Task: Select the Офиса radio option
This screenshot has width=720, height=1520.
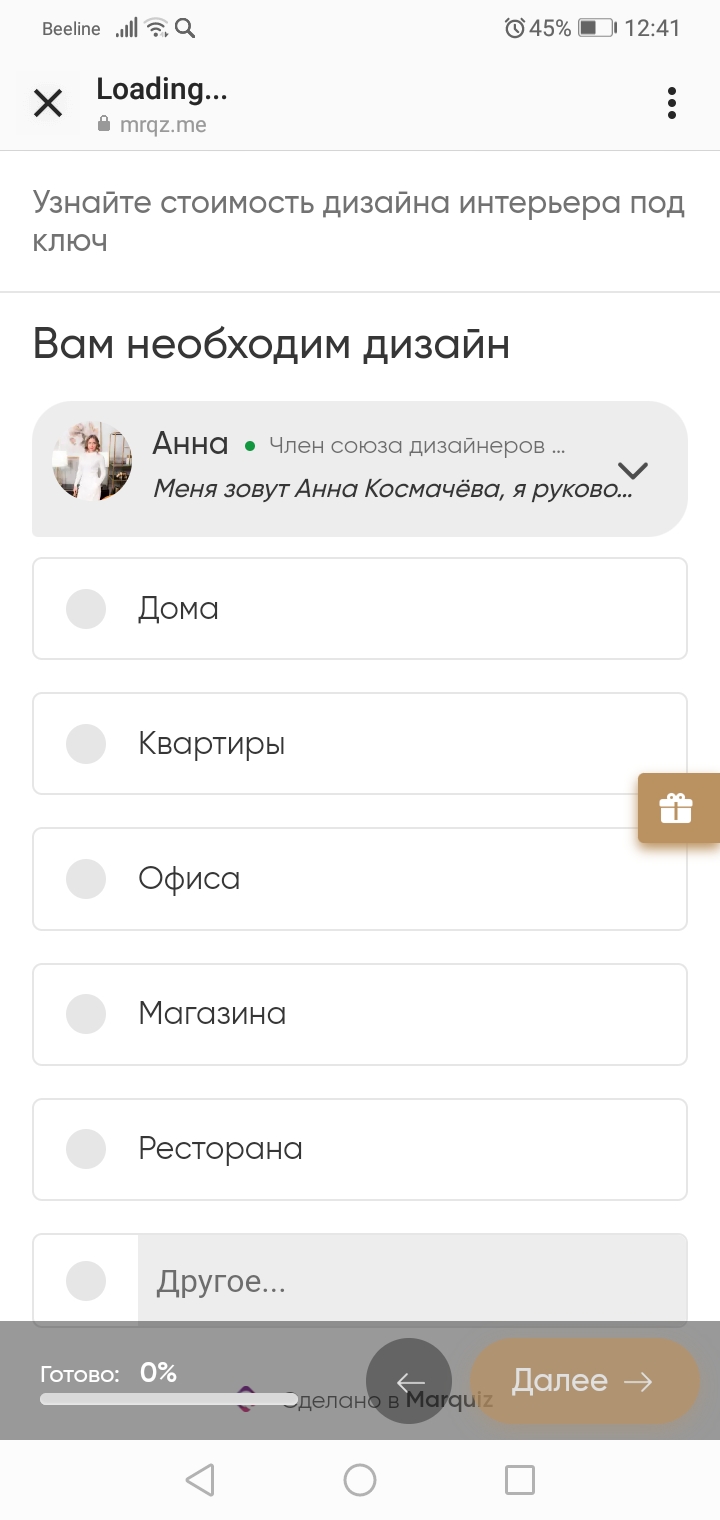Action: 360,878
